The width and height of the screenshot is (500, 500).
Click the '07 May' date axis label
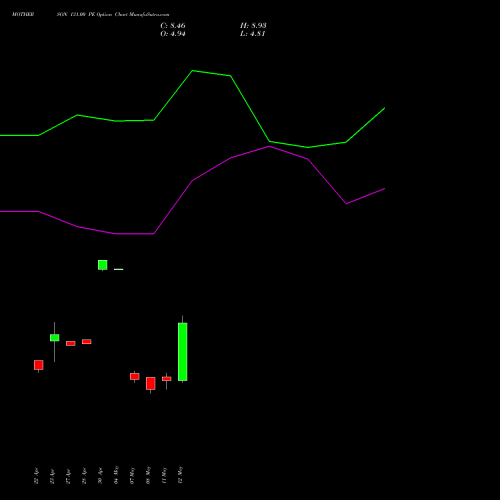[132, 475]
